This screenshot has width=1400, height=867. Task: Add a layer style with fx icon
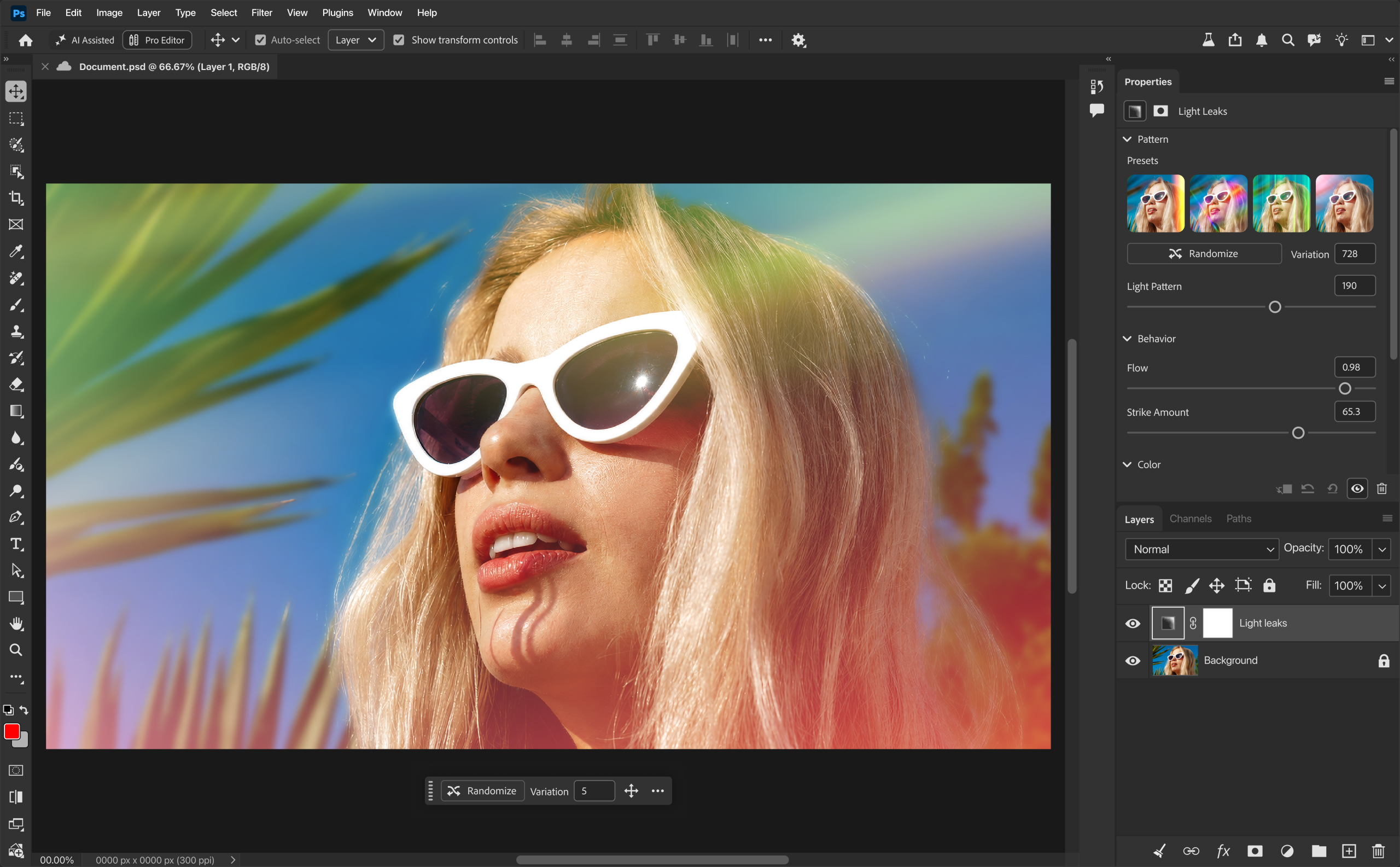[1223, 851]
